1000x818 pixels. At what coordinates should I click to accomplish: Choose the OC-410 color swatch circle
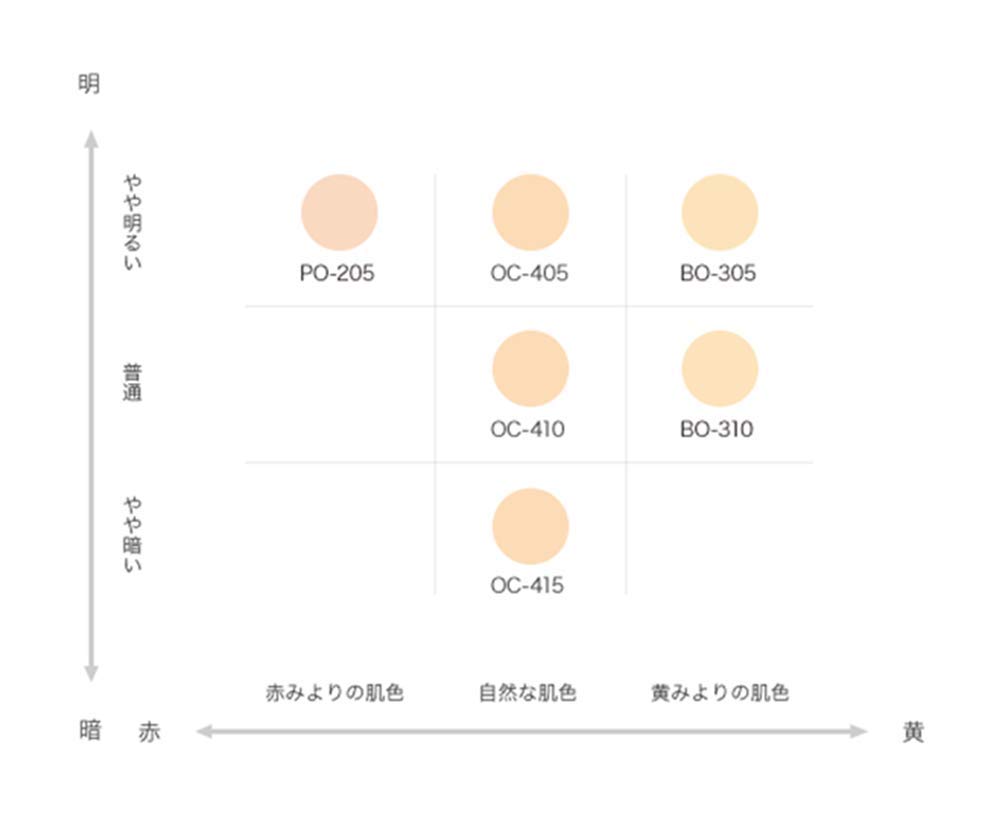530,369
